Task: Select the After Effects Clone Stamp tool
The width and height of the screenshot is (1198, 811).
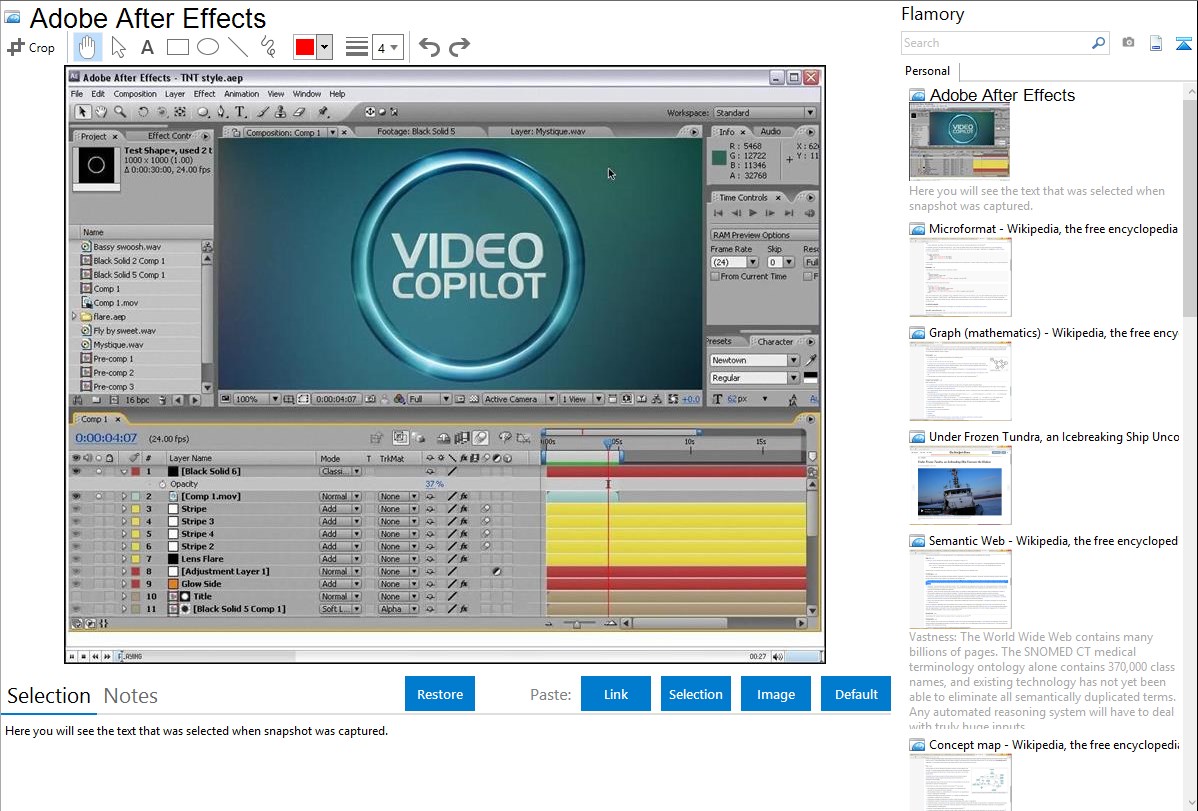Action: (x=280, y=112)
